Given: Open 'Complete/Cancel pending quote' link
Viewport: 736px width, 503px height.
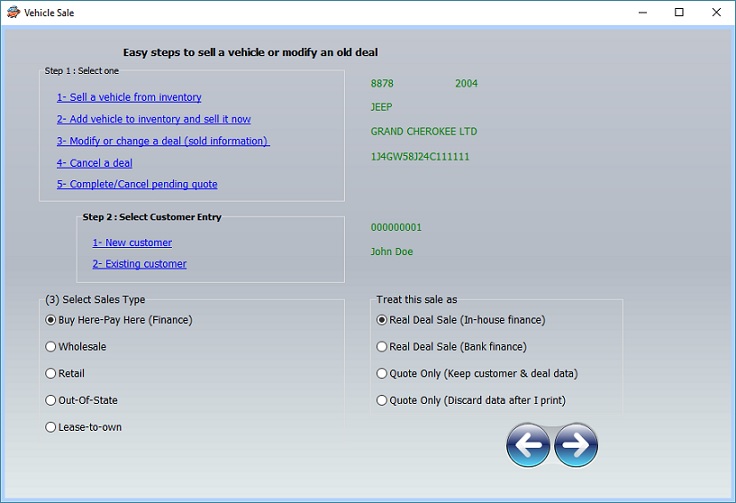Looking at the screenshot, I should pyautogui.click(x=137, y=184).
